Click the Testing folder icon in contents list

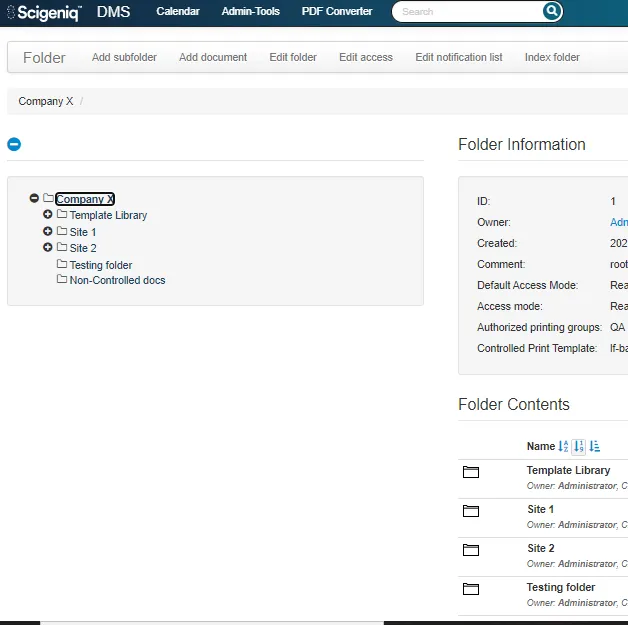[x=471, y=589]
